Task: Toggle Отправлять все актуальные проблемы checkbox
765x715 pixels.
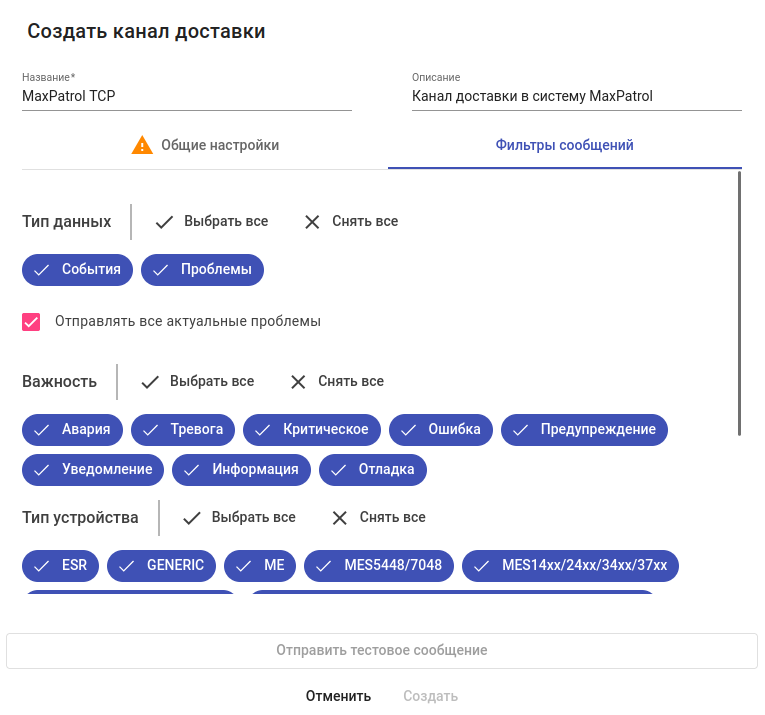Action: [x=31, y=322]
